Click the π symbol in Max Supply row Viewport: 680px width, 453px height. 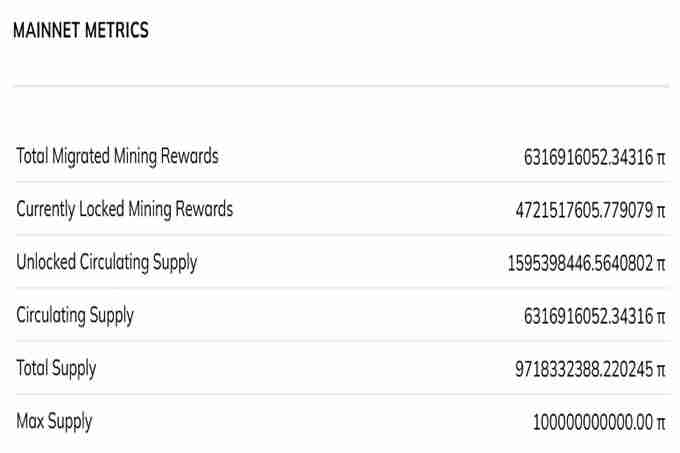[660, 423]
